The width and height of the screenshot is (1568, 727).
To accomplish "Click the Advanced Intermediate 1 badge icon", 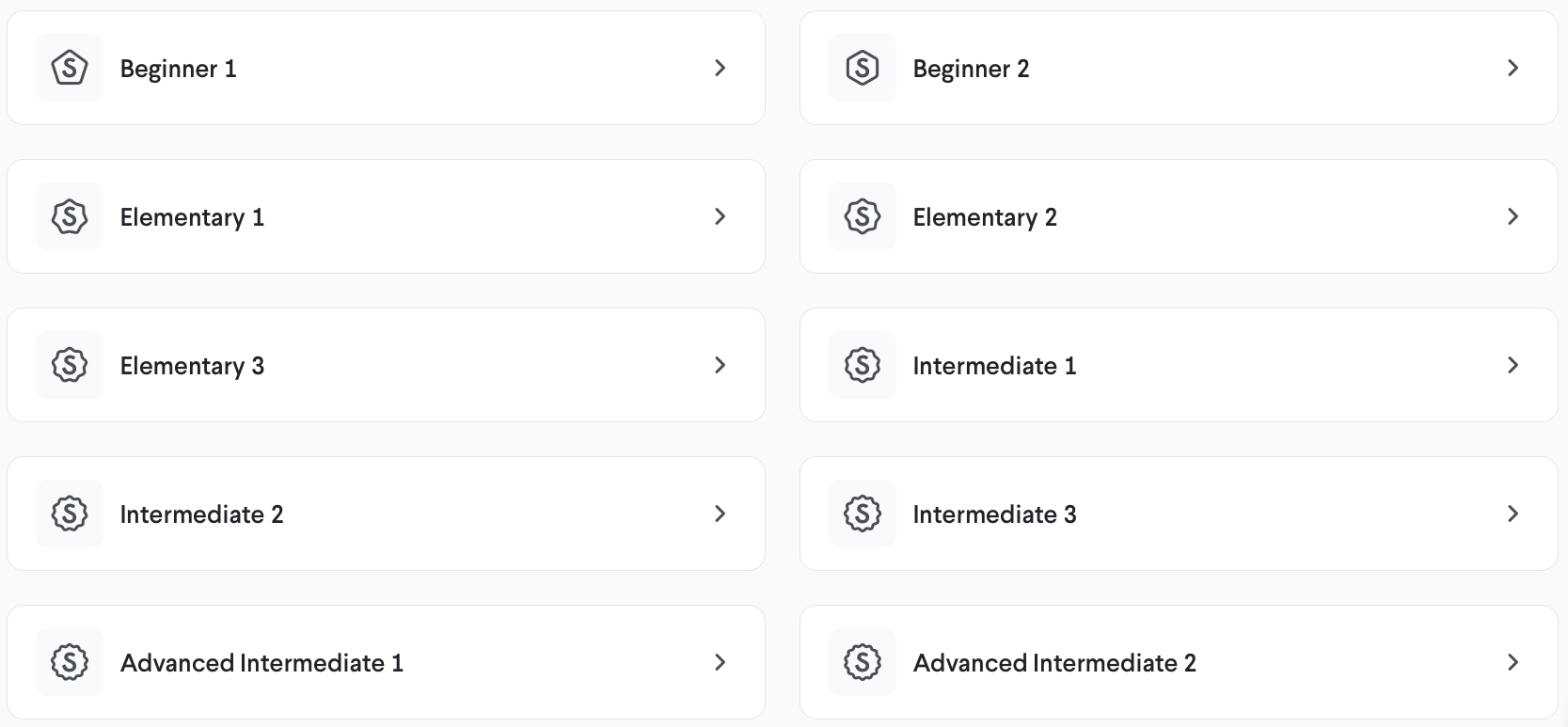I will (70, 662).
